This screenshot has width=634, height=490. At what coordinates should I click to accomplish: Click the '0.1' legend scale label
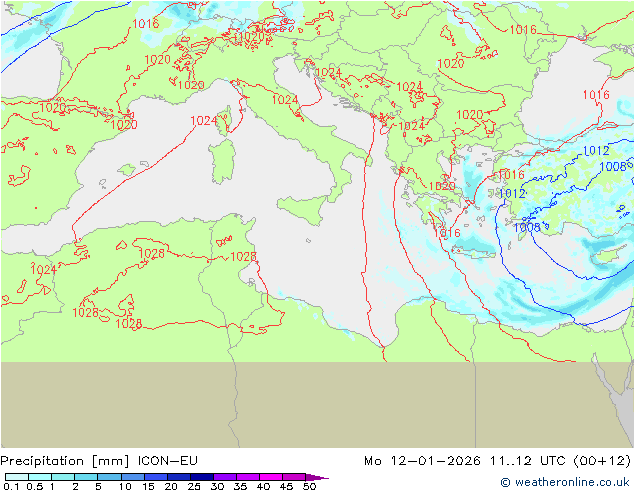11,486
